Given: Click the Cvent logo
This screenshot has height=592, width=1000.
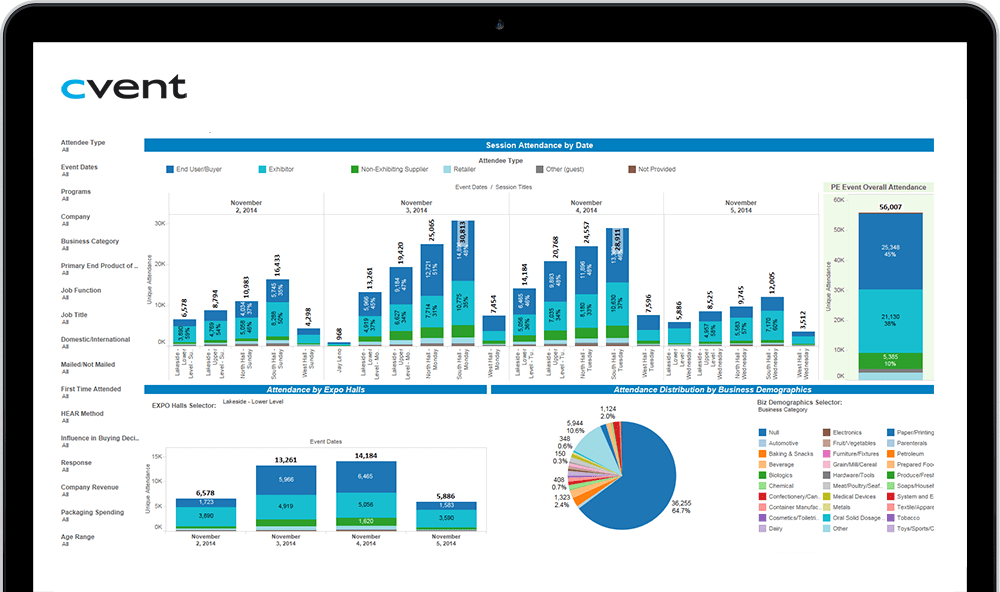Looking at the screenshot, I should (x=123, y=88).
